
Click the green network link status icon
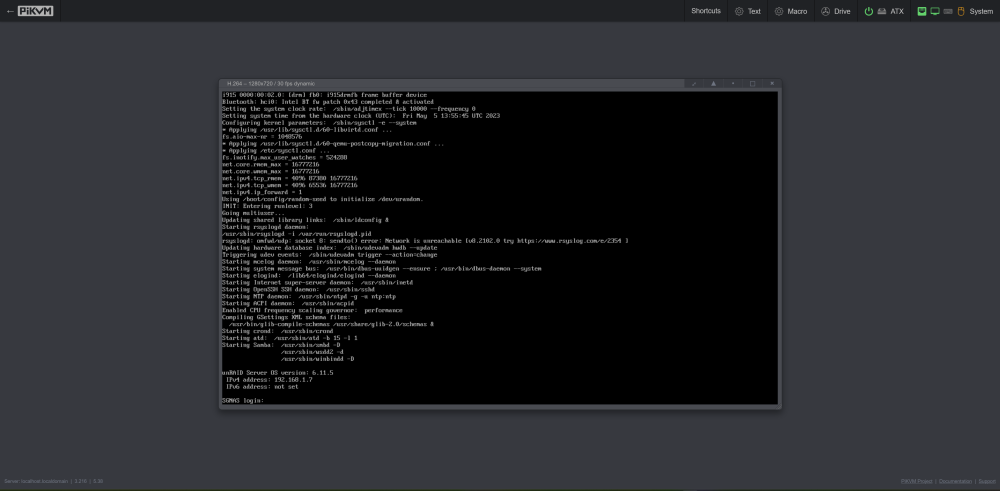pyautogui.click(x=922, y=11)
